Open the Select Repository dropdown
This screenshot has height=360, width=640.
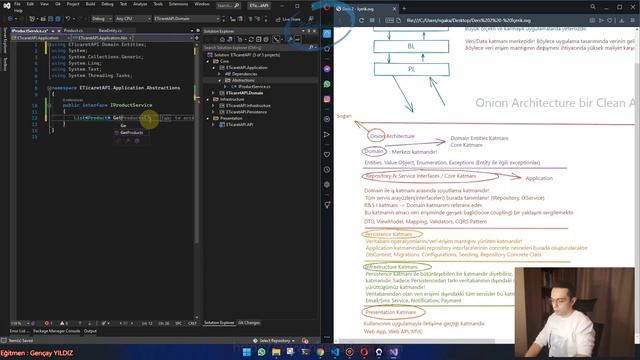point(273,340)
